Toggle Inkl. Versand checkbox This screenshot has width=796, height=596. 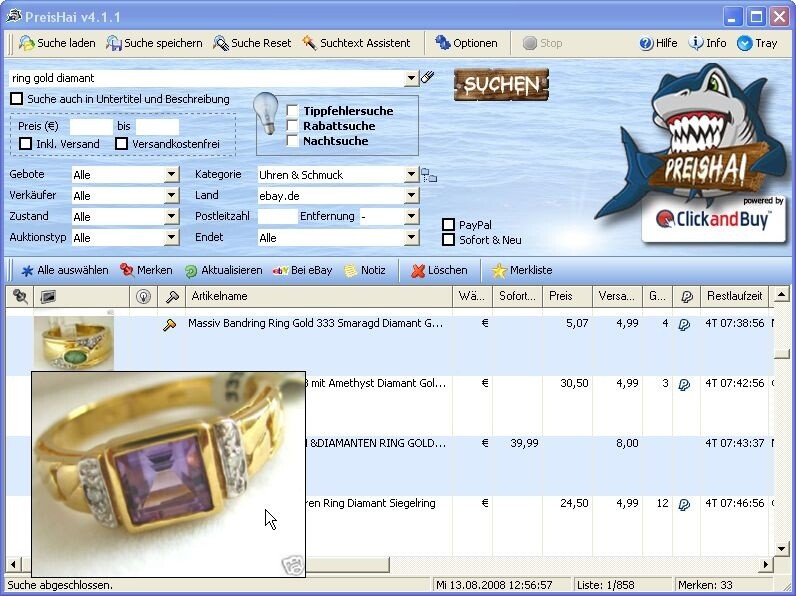pyautogui.click(x=25, y=144)
